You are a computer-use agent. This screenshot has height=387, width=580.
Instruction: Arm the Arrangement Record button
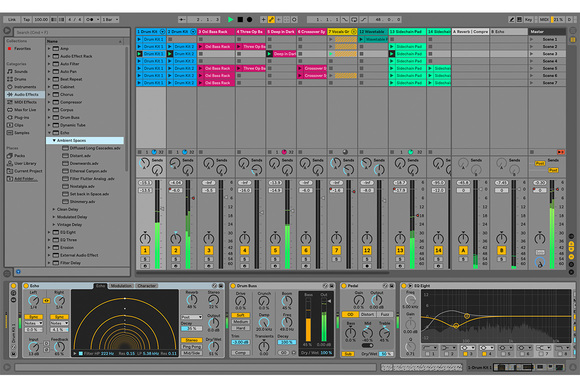250,19
